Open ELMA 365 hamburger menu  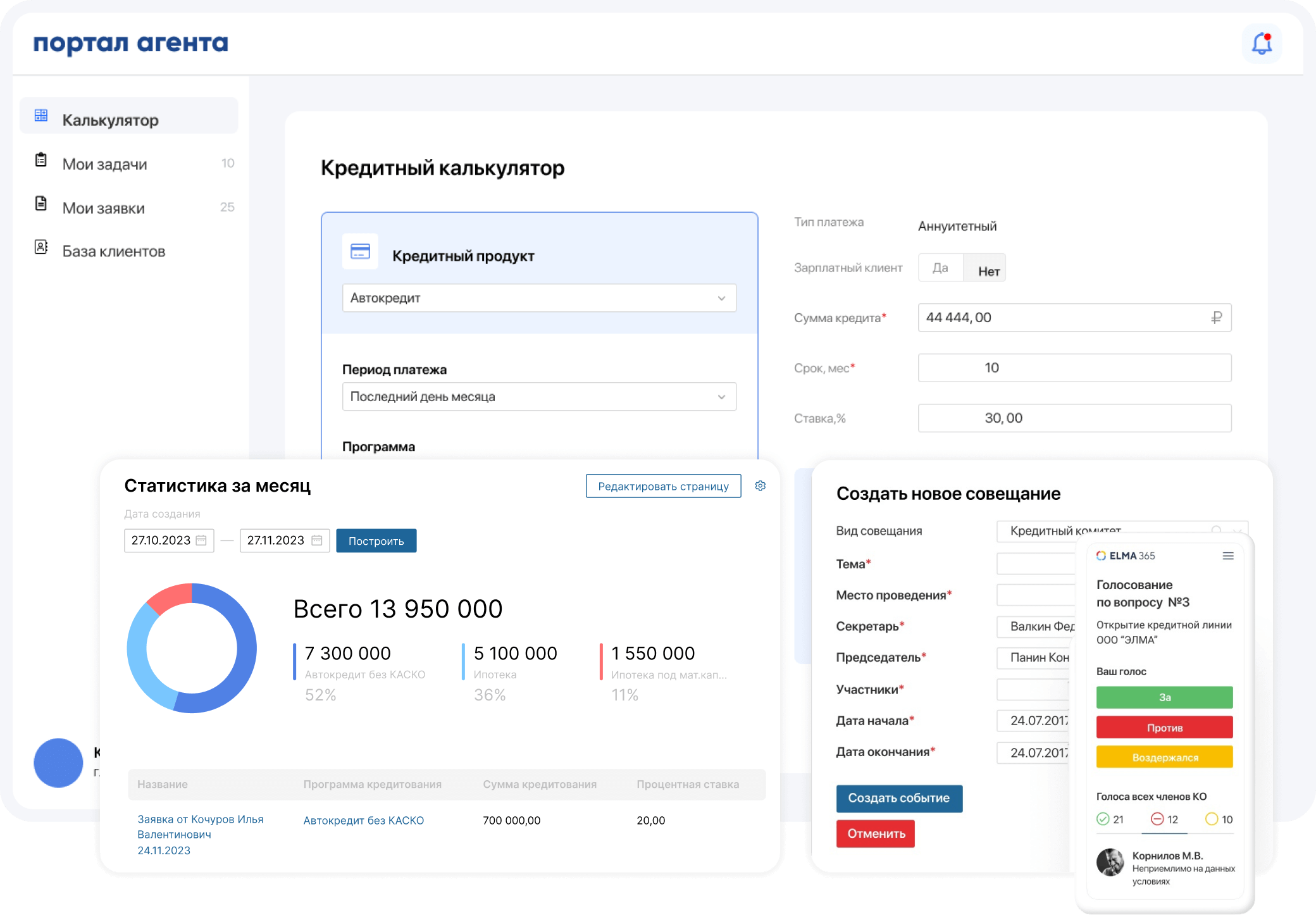pyautogui.click(x=1228, y=556)
